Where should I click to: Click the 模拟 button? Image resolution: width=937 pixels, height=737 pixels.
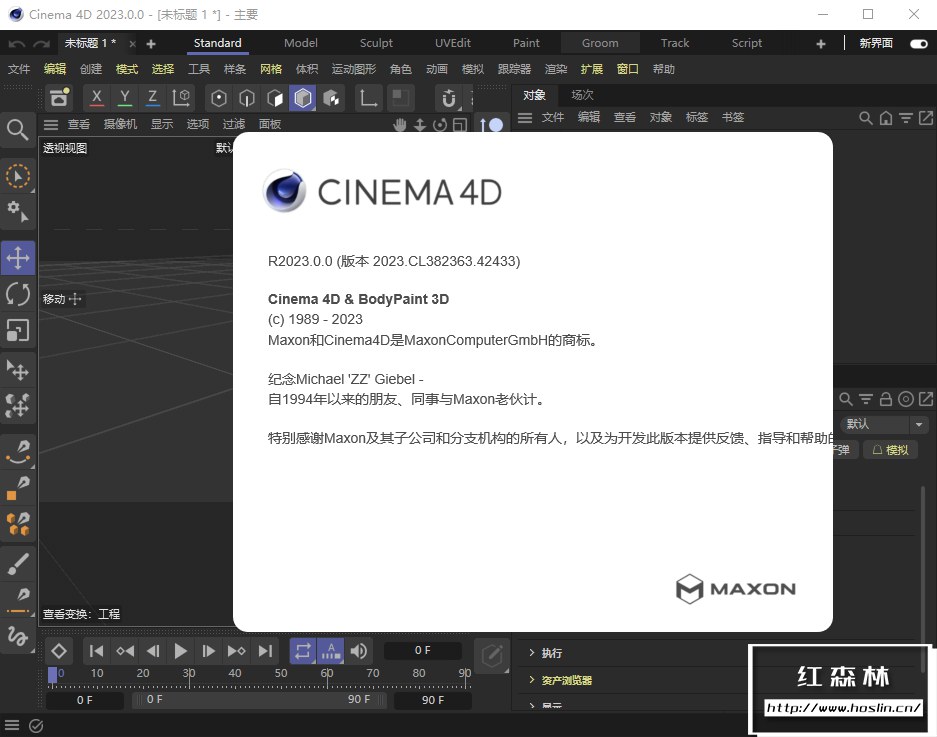click(890, 451)
